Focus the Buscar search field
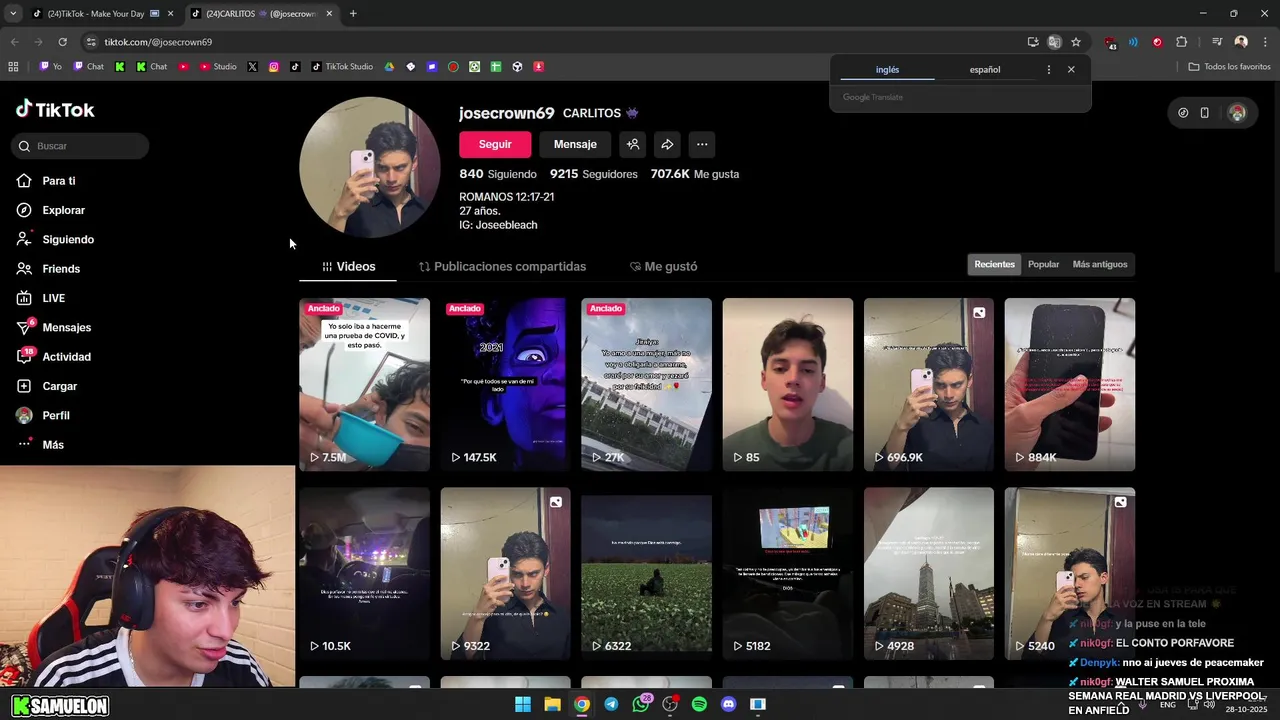Viewport: 1280px width, 720px height. coord(80,146)
